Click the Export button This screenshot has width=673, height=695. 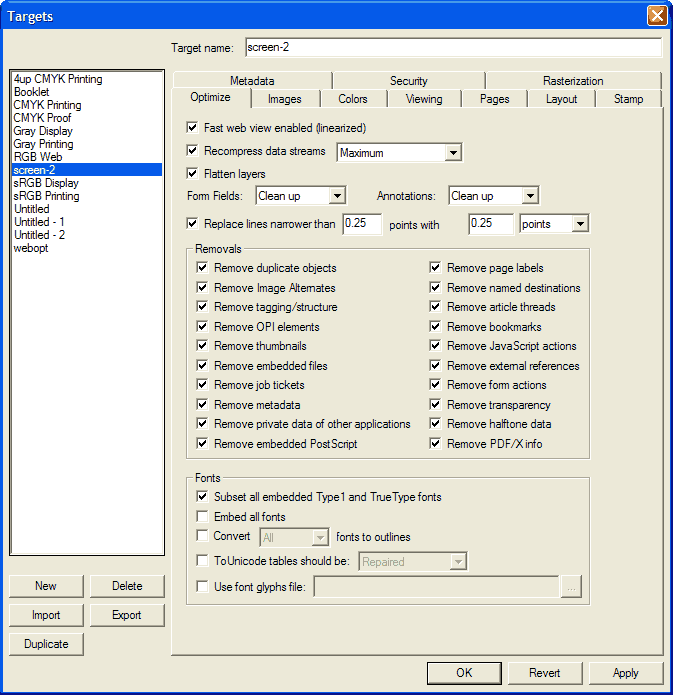coord(126,615)
